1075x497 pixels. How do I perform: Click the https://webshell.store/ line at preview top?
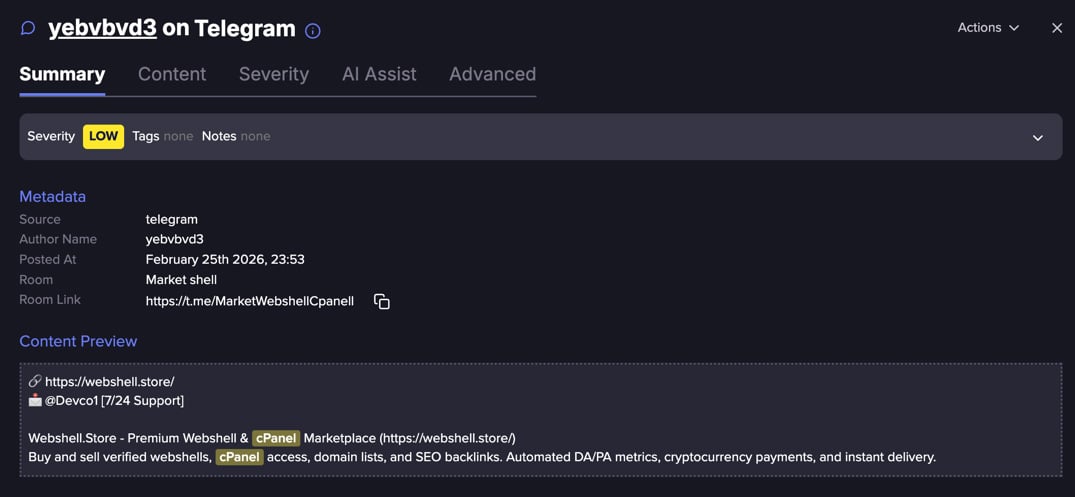110,381
